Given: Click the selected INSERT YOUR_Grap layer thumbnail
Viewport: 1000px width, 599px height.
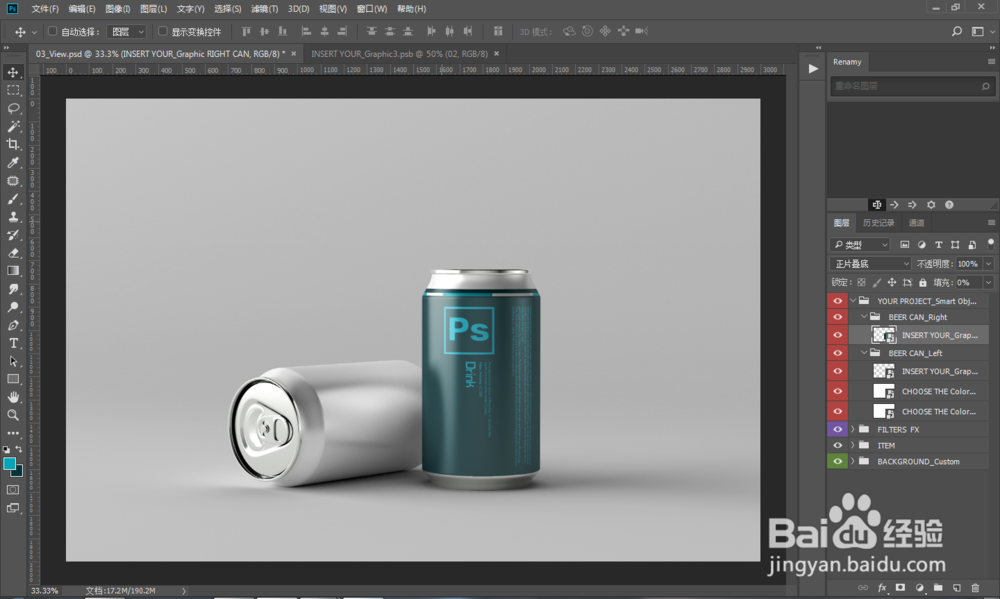Looking at the screenshot, I should coord(884,335).
